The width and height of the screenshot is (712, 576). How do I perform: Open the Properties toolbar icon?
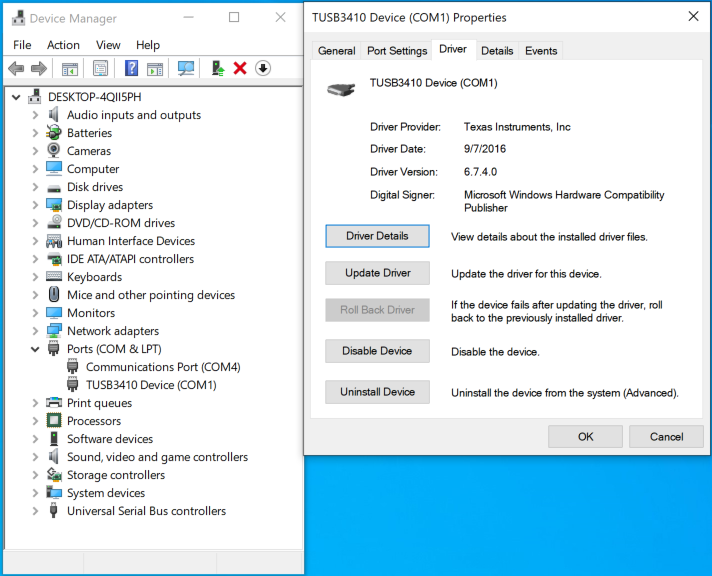(100, 69)
